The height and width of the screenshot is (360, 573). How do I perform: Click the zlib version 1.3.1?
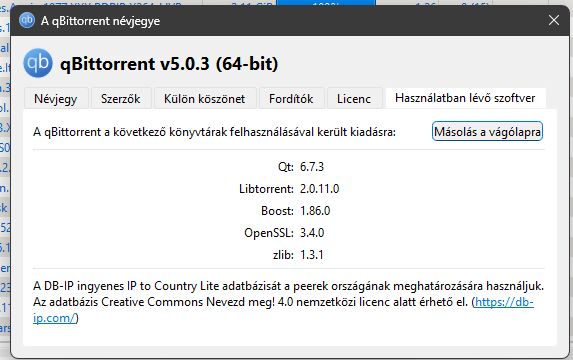[x=312, y=255]
